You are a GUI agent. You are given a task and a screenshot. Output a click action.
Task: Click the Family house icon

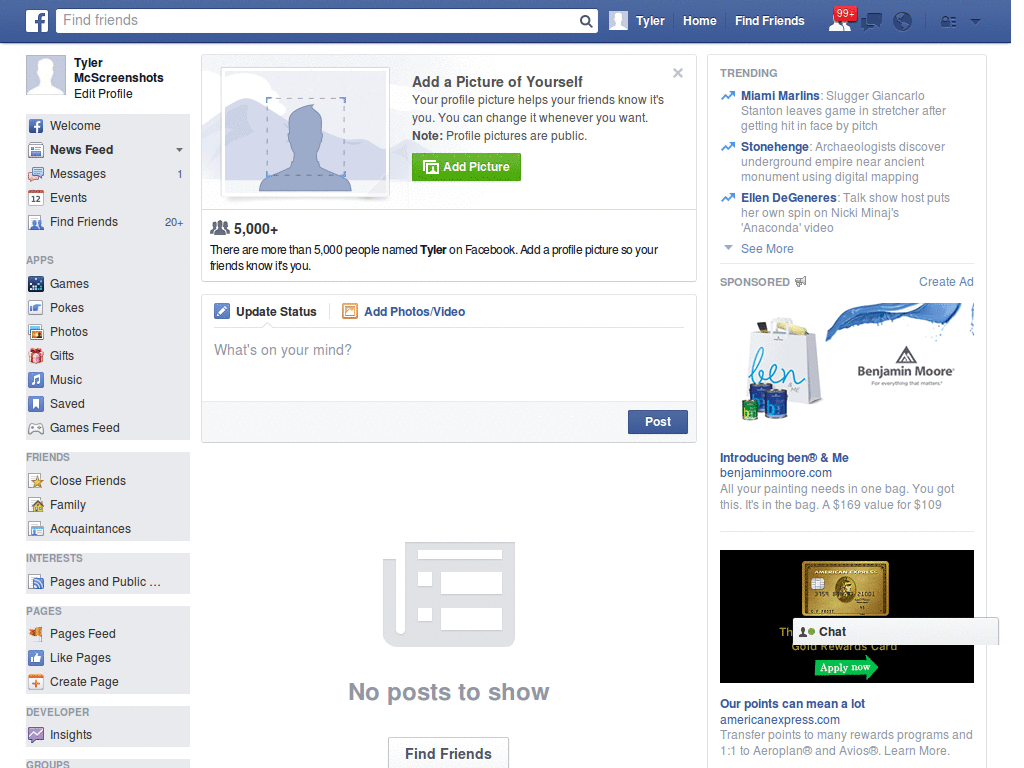(x=36, y=505)
